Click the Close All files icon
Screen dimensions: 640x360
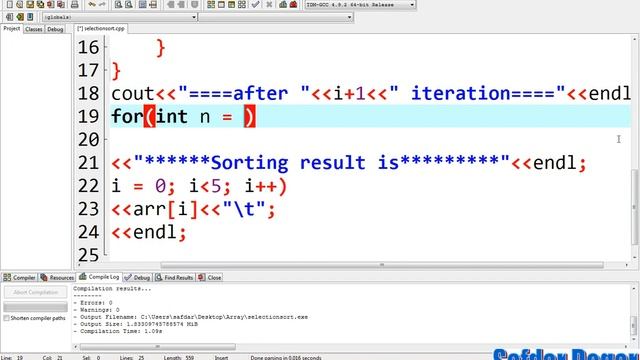[60, 4]
